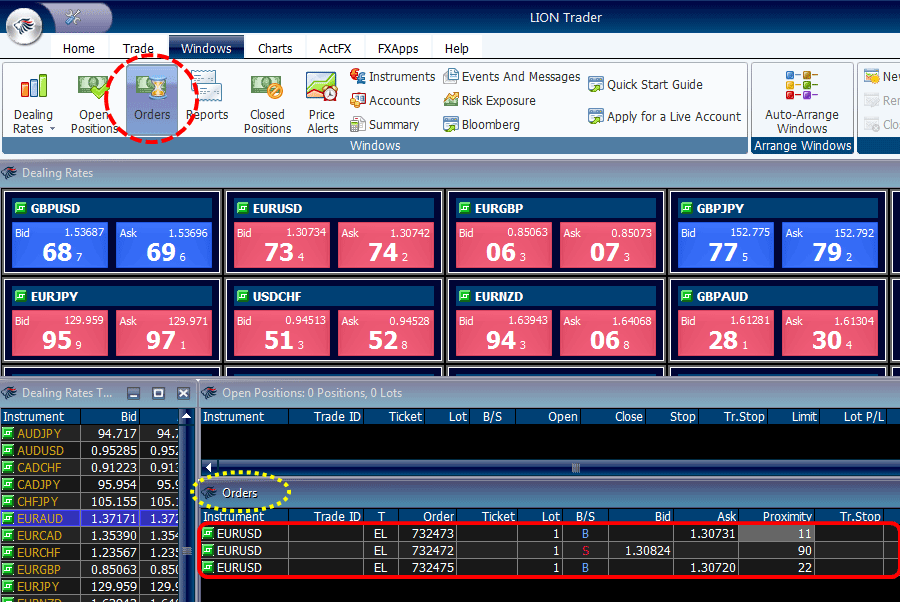Click the EURNZD Ask price button
Viewport: 900px width, 602px height.
608,333
